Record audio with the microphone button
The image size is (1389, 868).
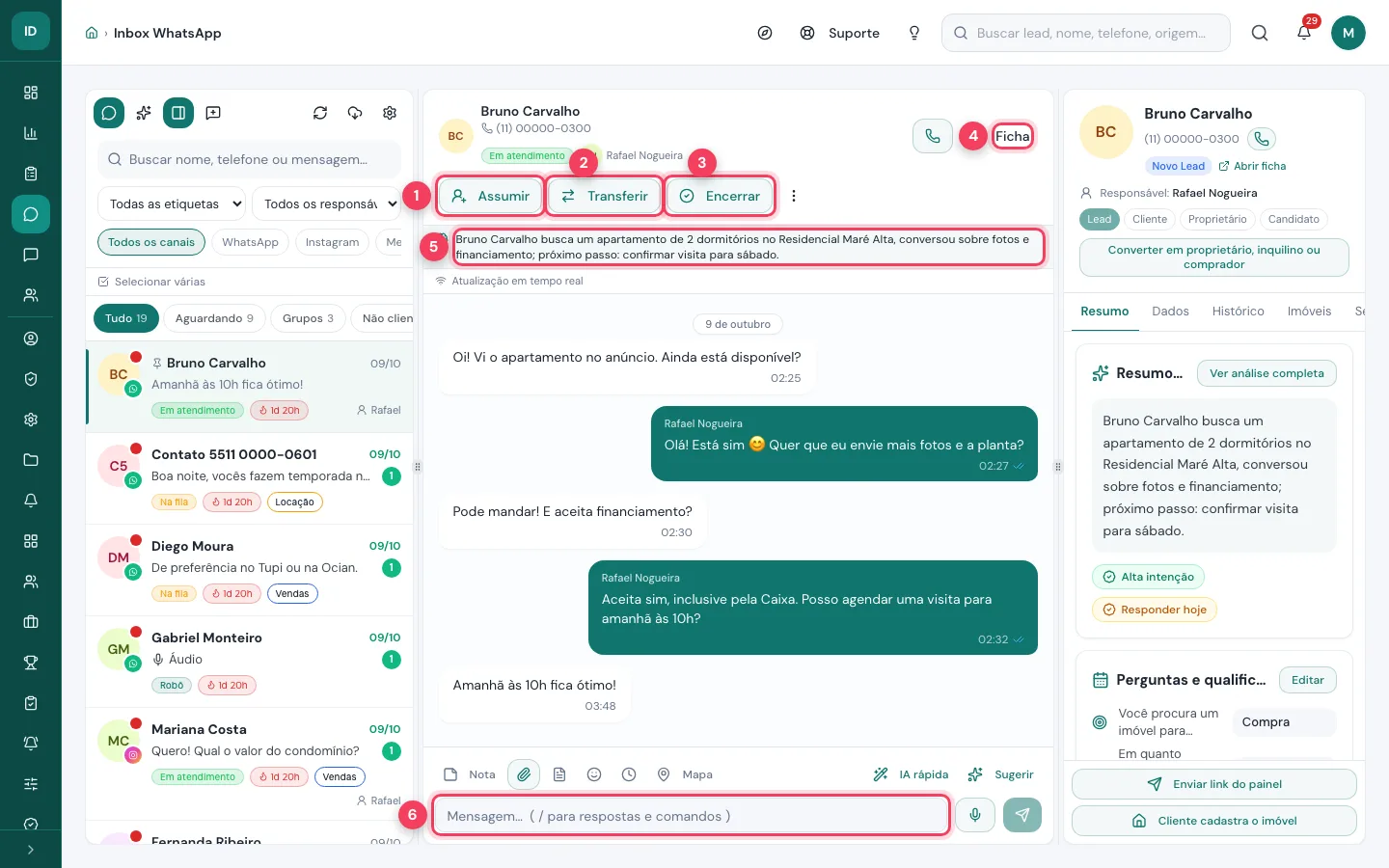click(x=975, y=815)
